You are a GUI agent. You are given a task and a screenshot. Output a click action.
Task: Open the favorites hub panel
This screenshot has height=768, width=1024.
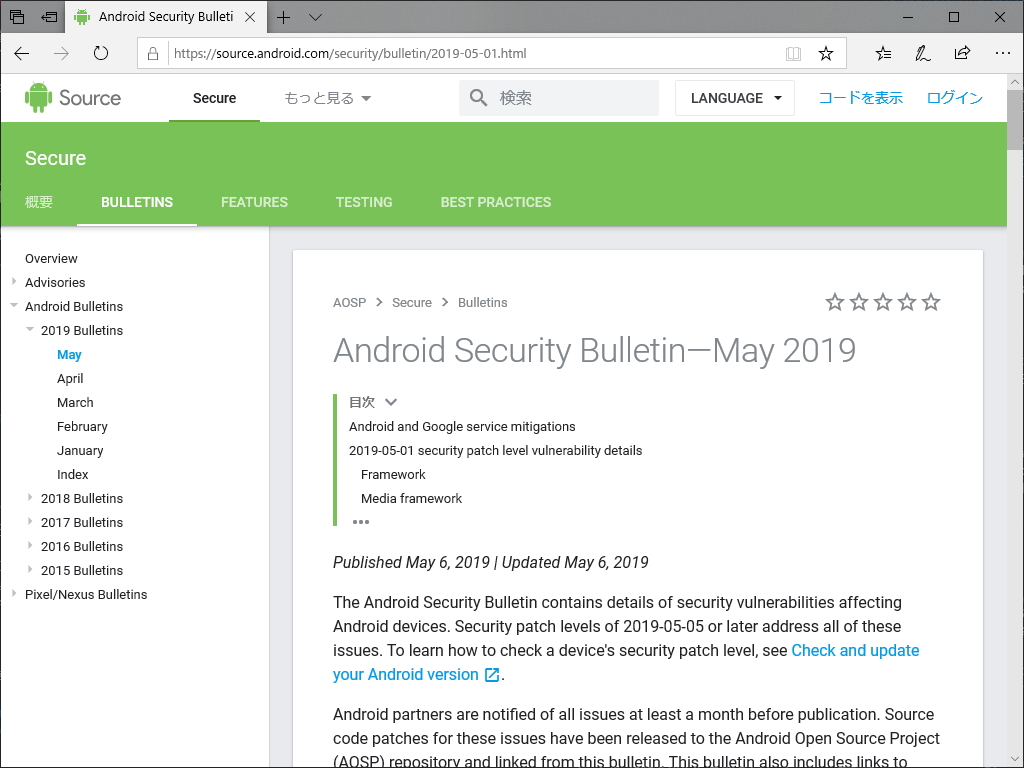882,54
